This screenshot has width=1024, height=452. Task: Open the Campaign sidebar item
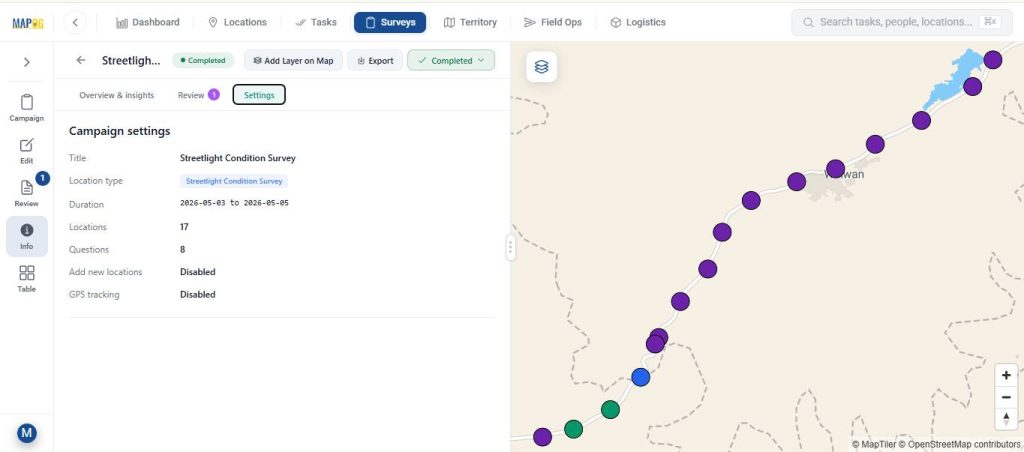(27, 108)
